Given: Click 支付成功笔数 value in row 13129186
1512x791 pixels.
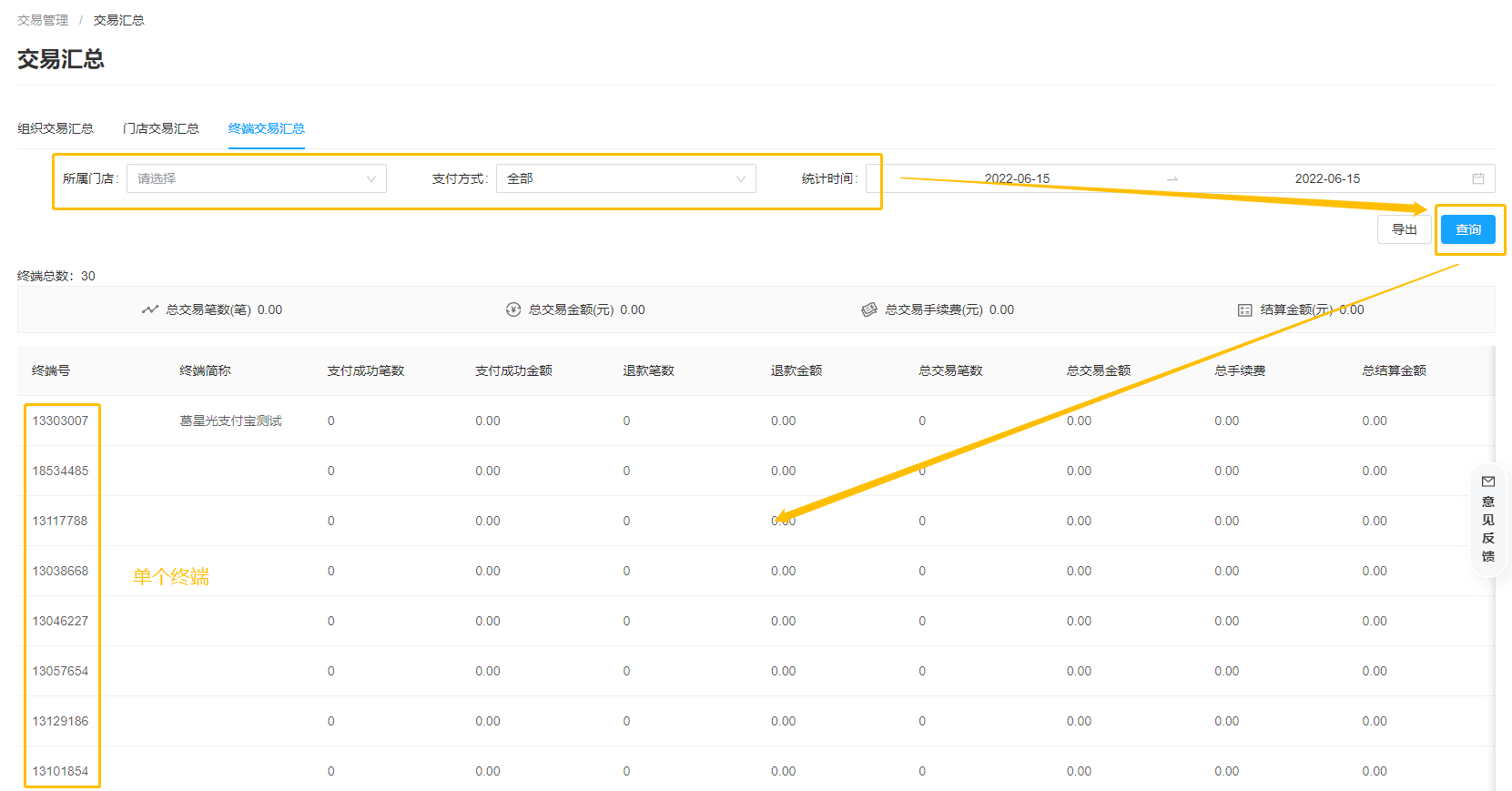Looking at the screenshot, I should coord(331,721).
